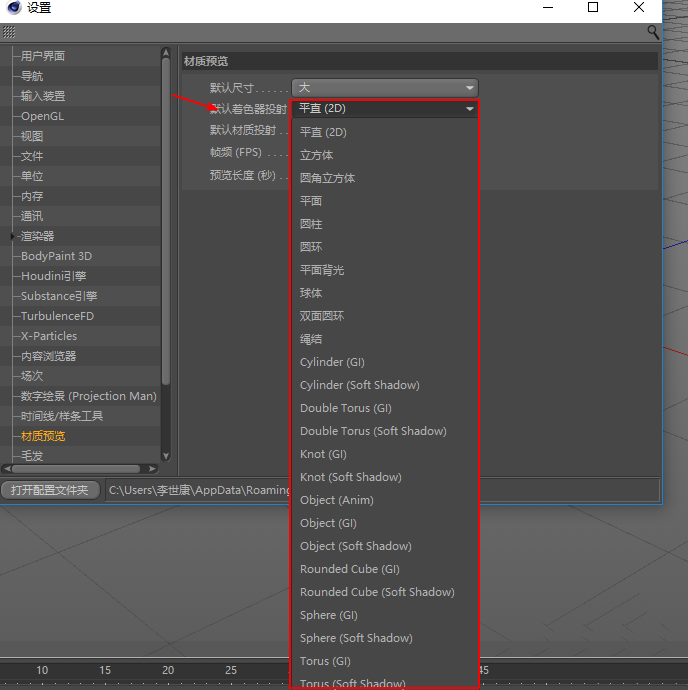Select the OpenGL settings category
Screen dimensions: 688x690
pos(42,116)
